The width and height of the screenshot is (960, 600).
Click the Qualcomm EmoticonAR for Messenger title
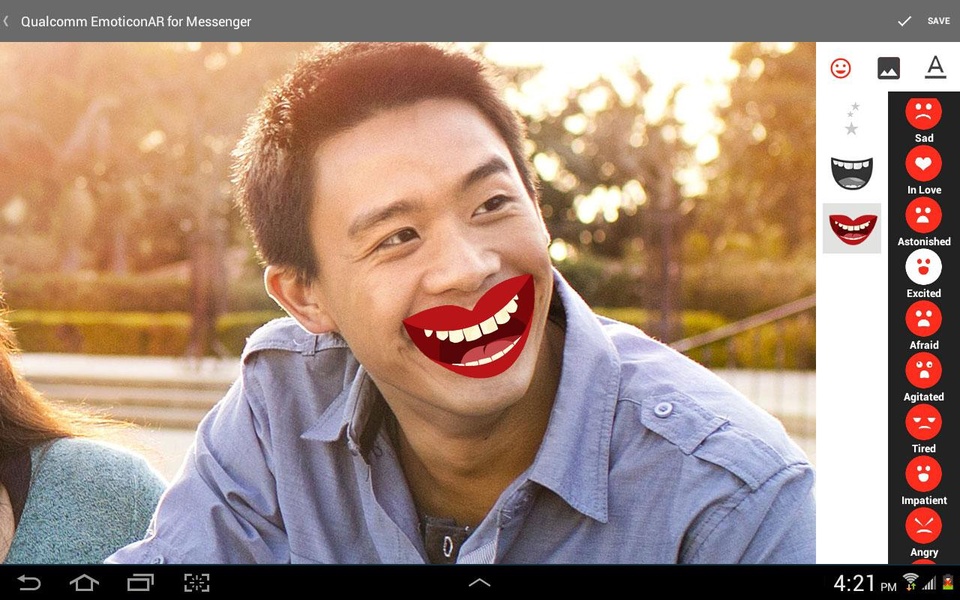136,21
